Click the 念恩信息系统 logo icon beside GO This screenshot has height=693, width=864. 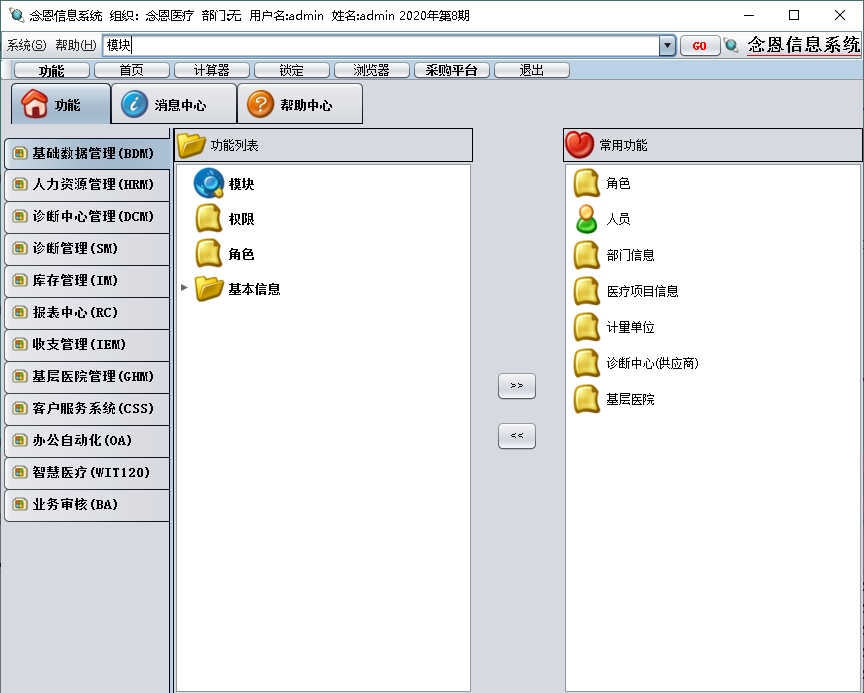[x=731, y=45]
